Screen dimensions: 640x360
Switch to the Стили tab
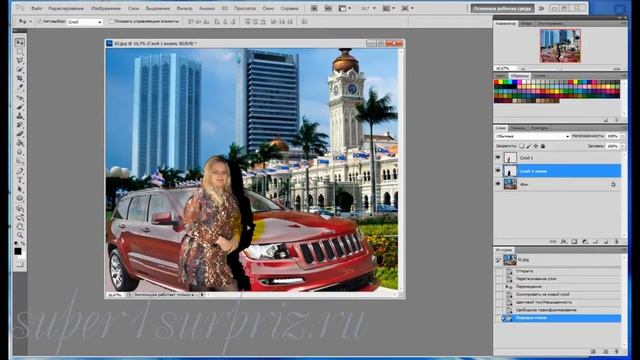tap(540, 76)
